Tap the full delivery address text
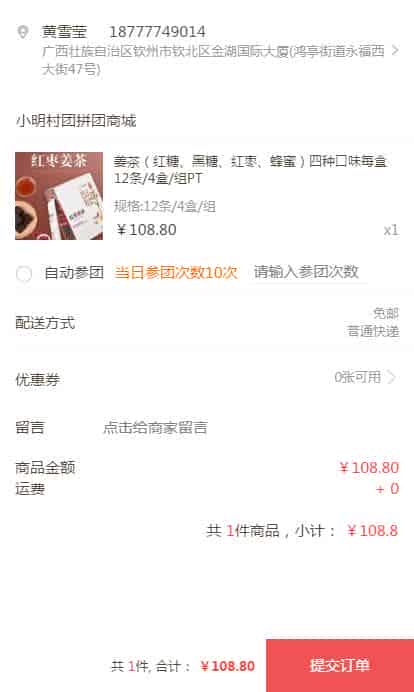Viewport: 414px width, 692px height. click(213, 60)
